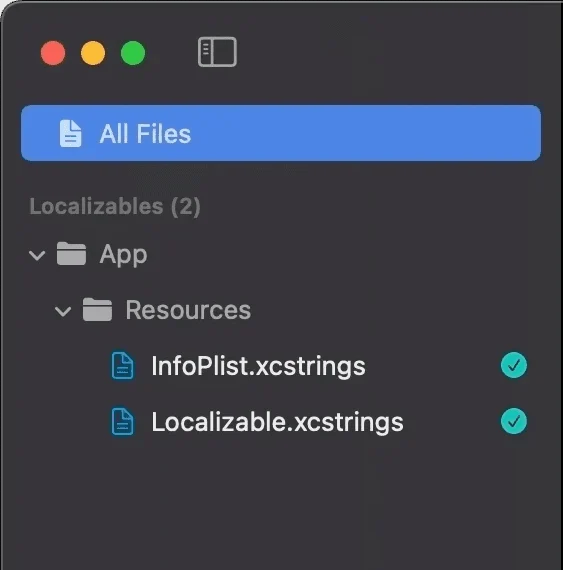Click the Localizable.xcstrings file icon
This screenshot has height=570, width=563.
click(x=122, y=422)
